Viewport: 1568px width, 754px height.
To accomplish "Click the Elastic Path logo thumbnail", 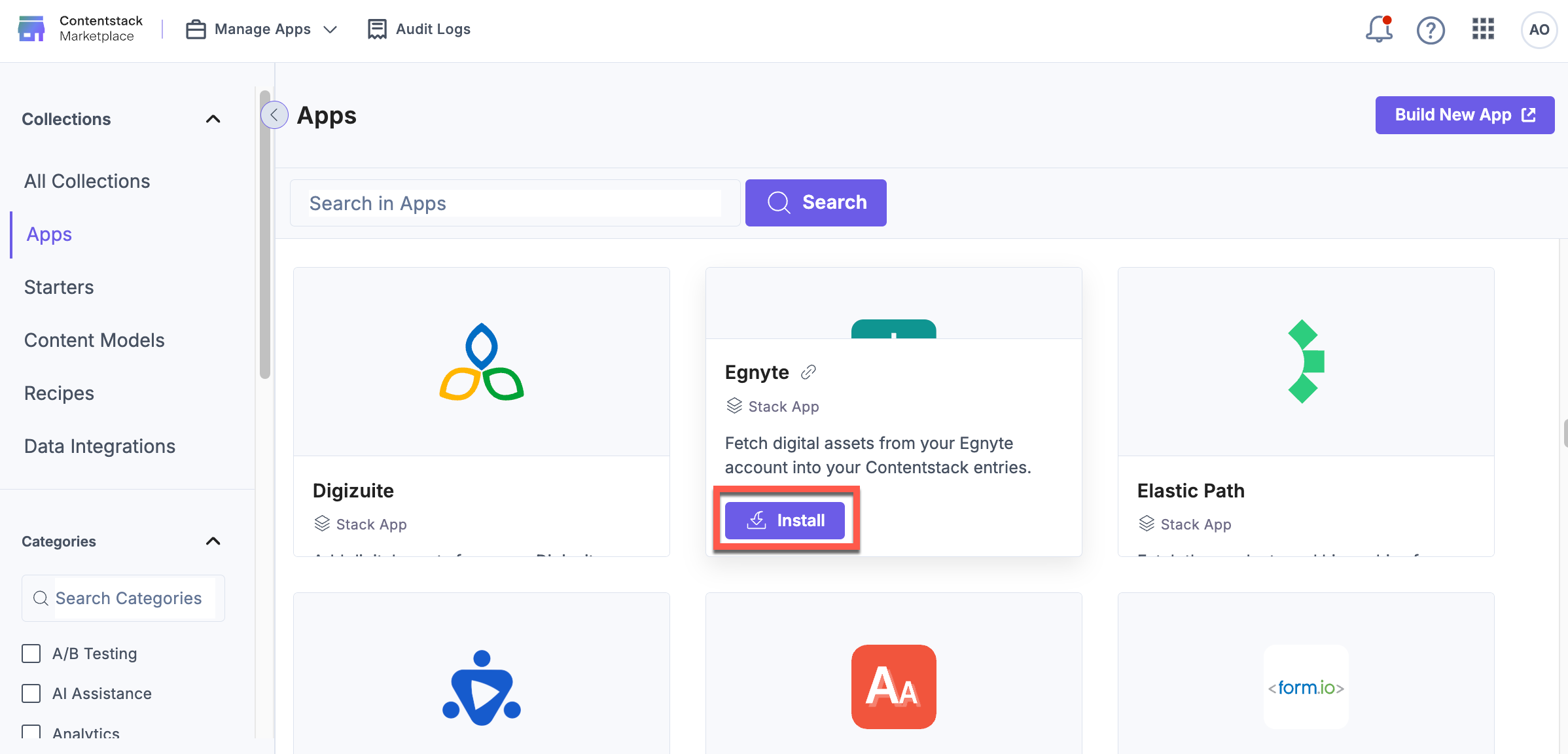I will [x=1306, y=361].
